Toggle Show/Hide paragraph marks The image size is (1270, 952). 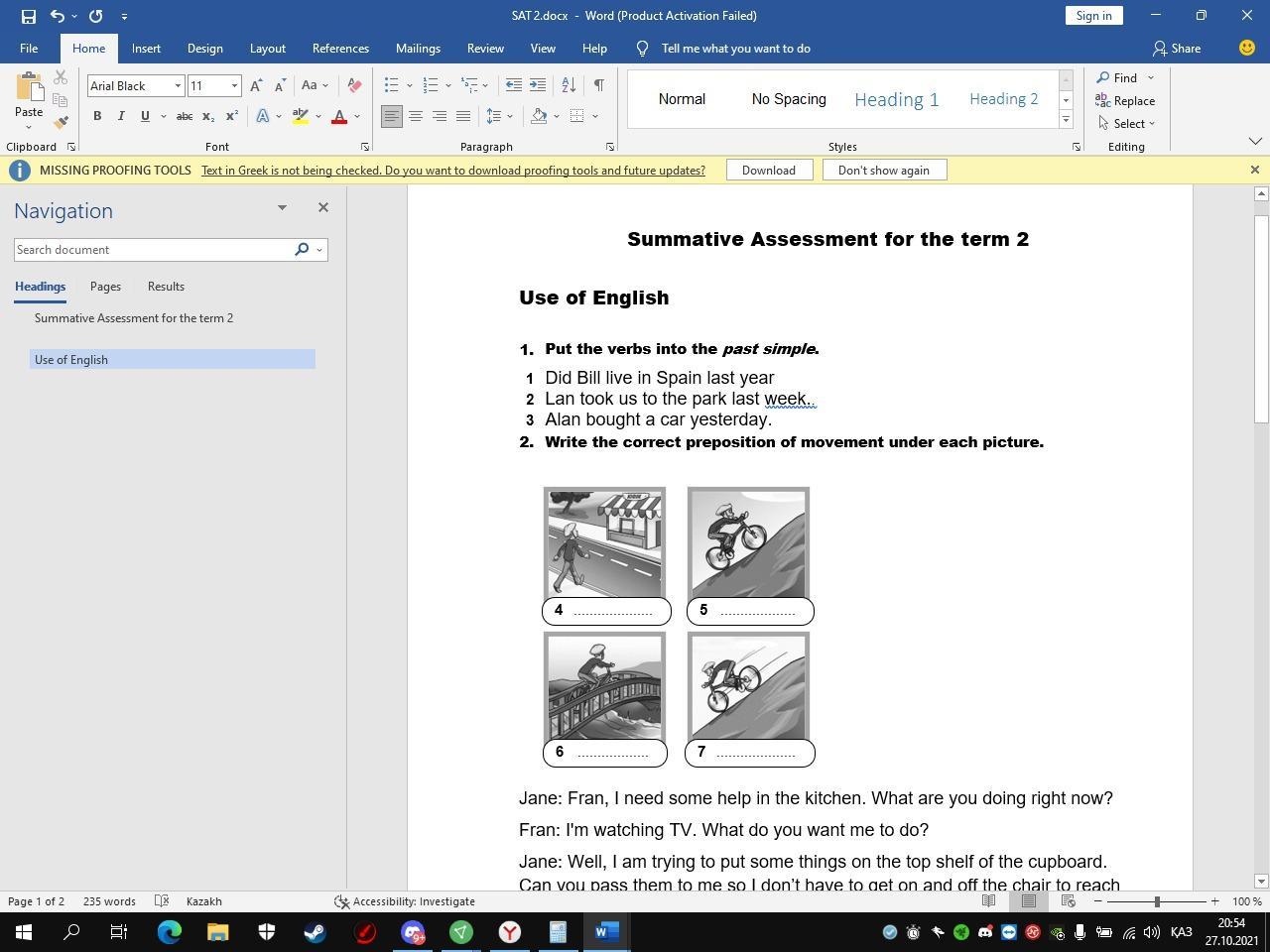(x=598, y=85)
